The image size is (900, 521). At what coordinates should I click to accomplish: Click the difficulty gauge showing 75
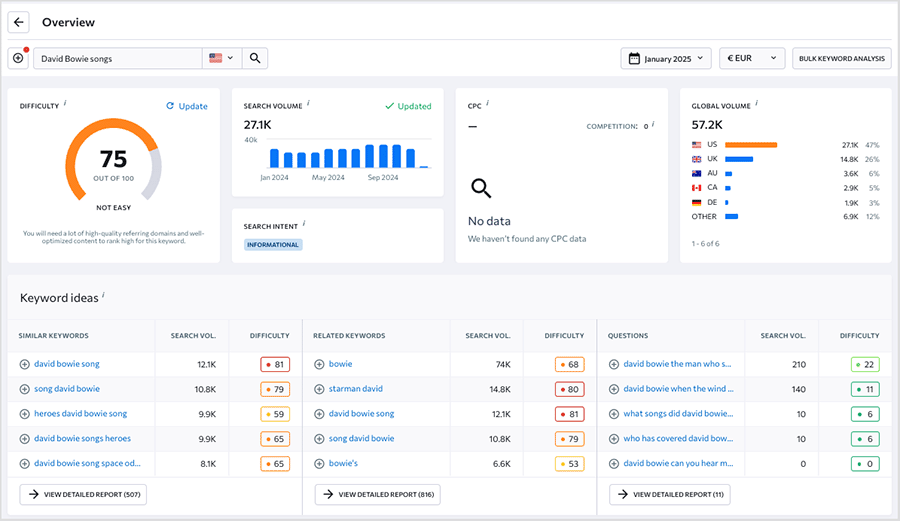click(x=114, y=160)
